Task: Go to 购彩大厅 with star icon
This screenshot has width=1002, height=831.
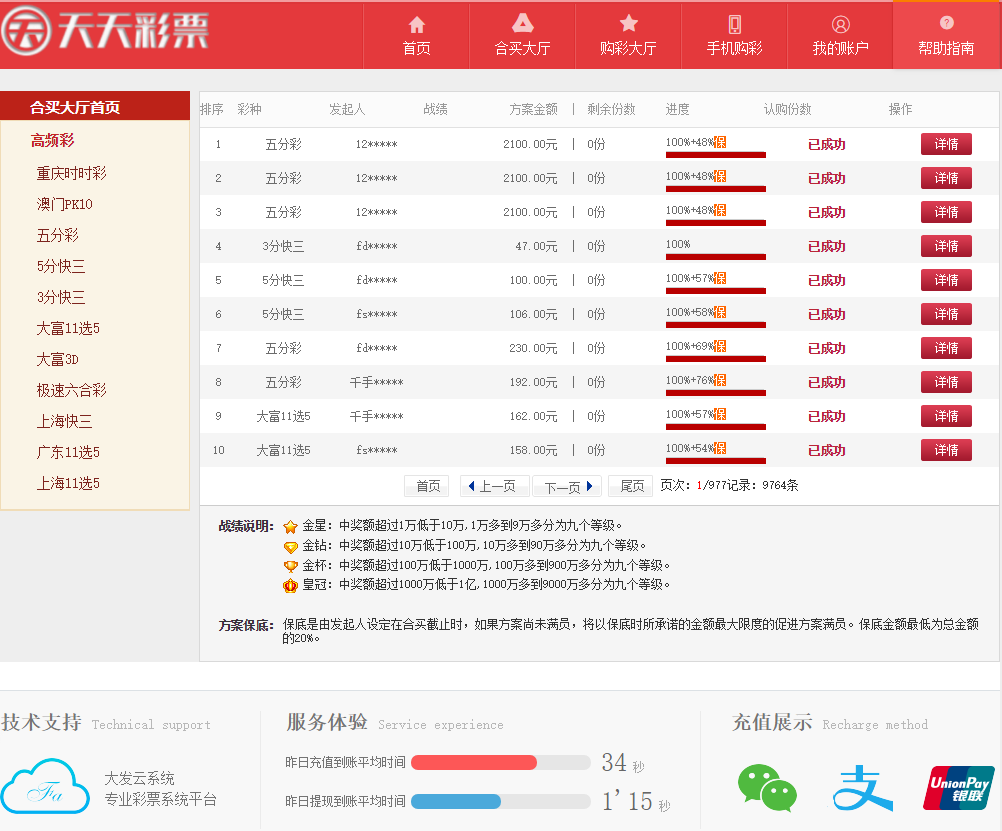Action: (x=628, y=35)
